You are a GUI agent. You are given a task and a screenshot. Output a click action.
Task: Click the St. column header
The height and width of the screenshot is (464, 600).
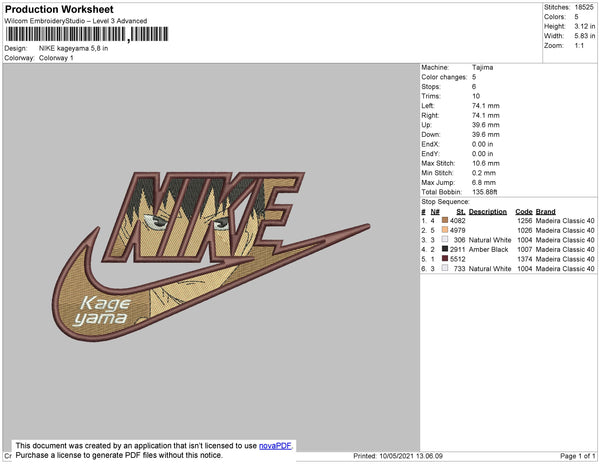click(x=460, y=212)
